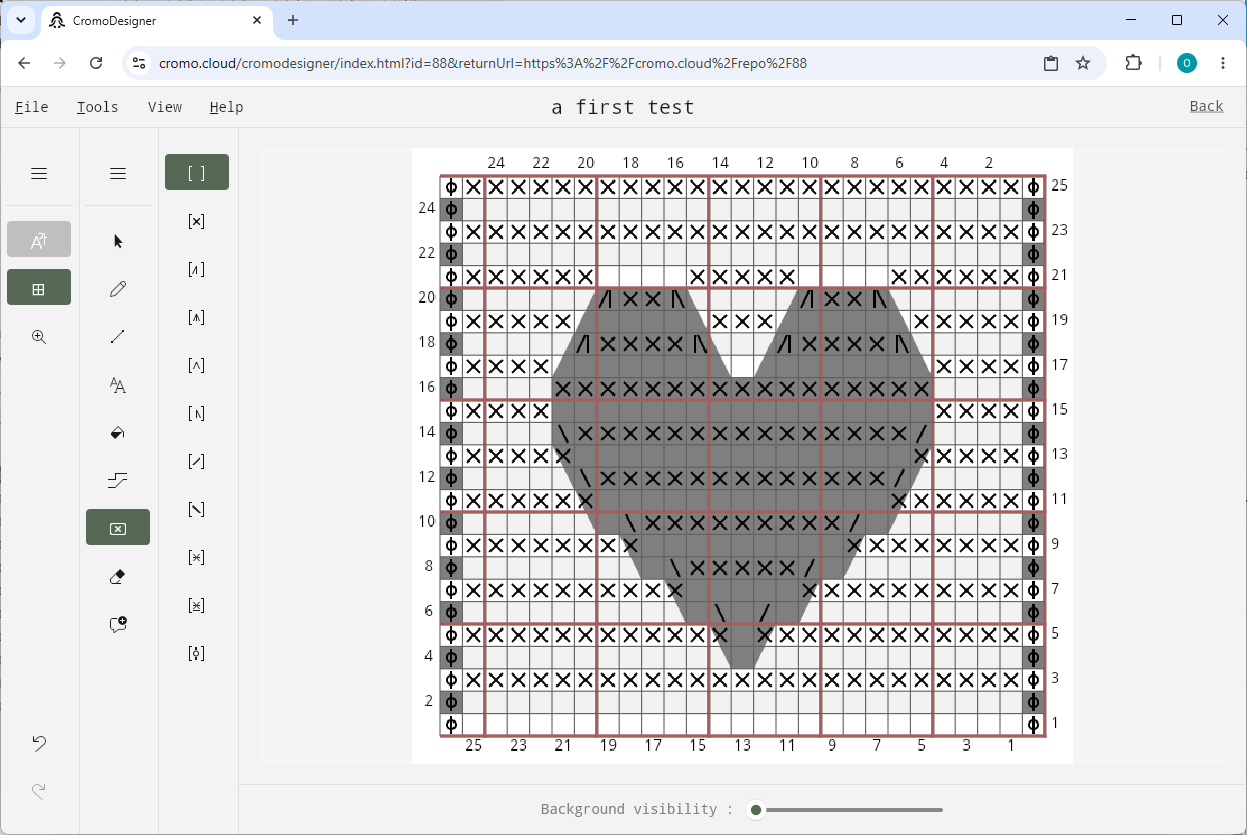Go back in browser history
The height and width of the screenshot is (835, 1247).
point(25,63)
